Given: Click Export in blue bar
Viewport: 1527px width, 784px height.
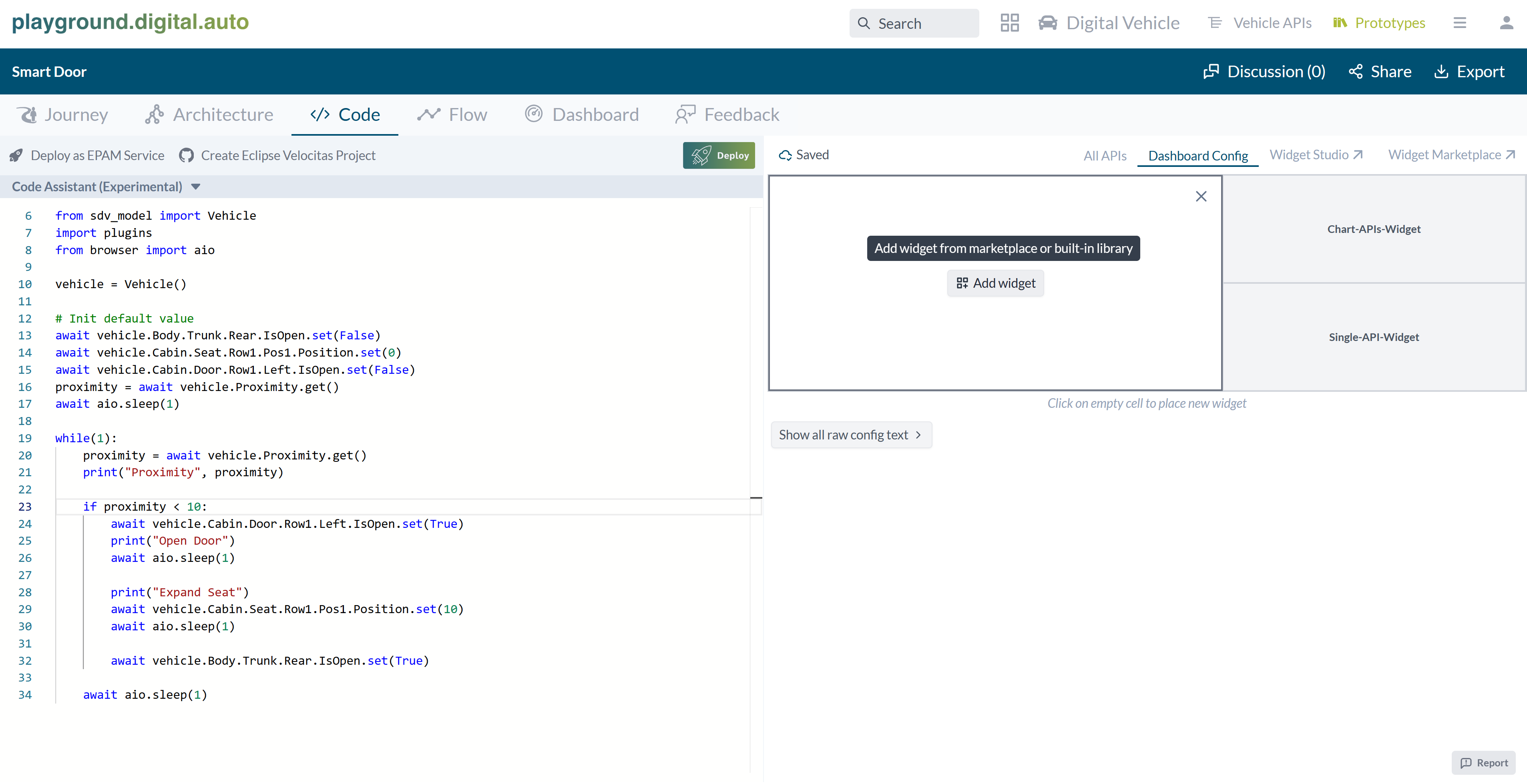Looking at the screenshot, I should [x=1469, y=72].
